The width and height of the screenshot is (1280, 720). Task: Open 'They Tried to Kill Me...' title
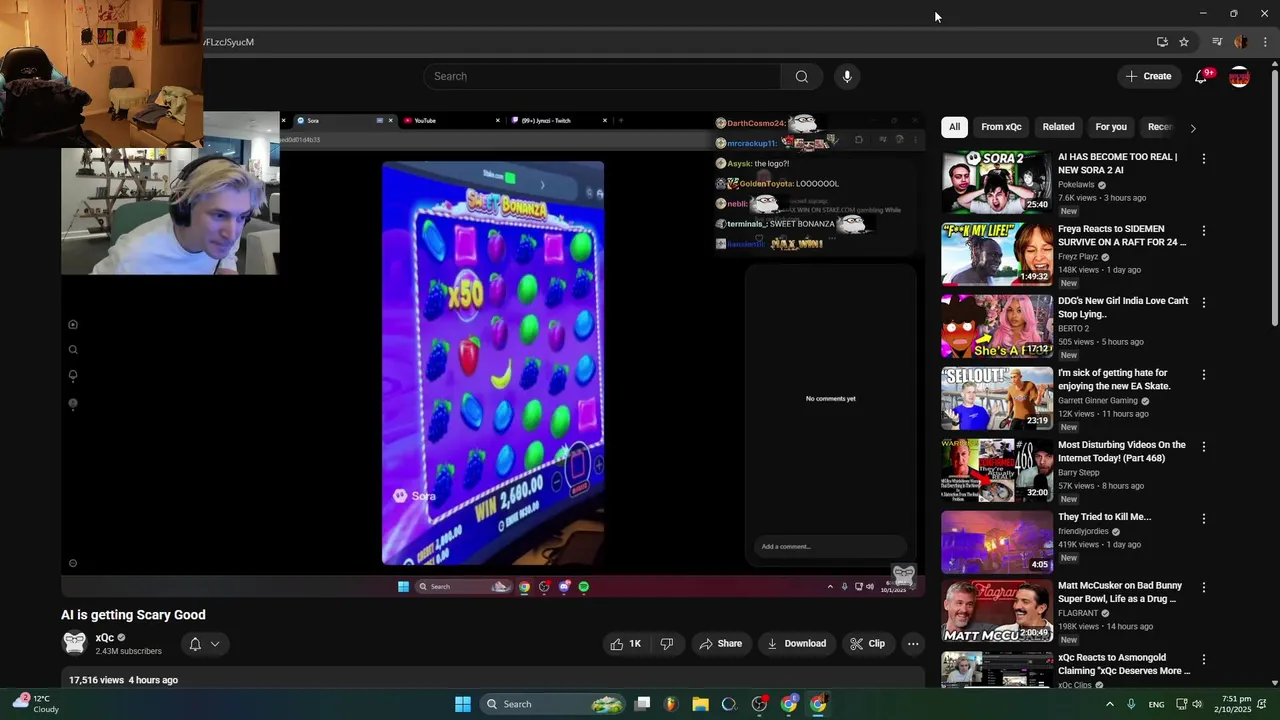pyautogui.click(x=1104, y=517)
